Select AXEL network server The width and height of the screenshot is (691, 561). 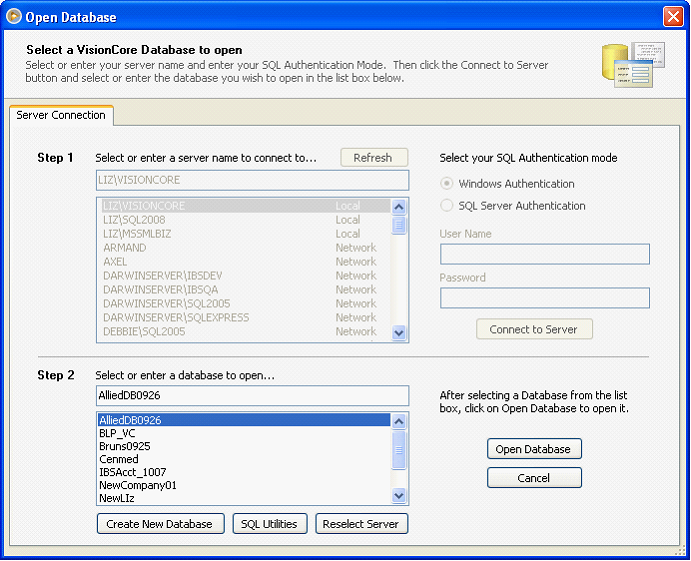point(245,262)
